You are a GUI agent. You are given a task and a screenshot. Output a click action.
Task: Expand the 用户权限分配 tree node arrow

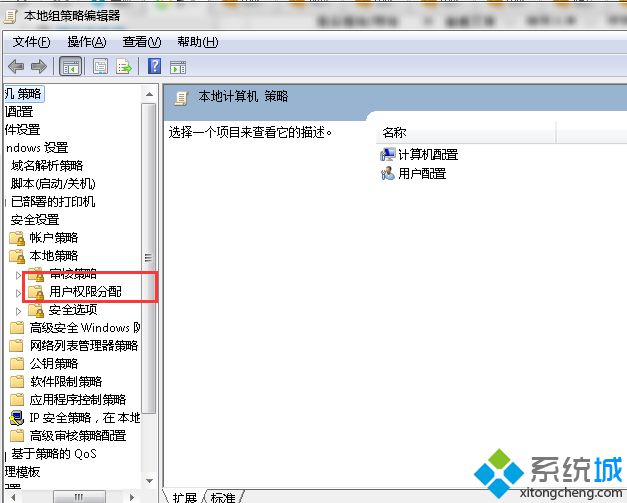pos(18,293)
